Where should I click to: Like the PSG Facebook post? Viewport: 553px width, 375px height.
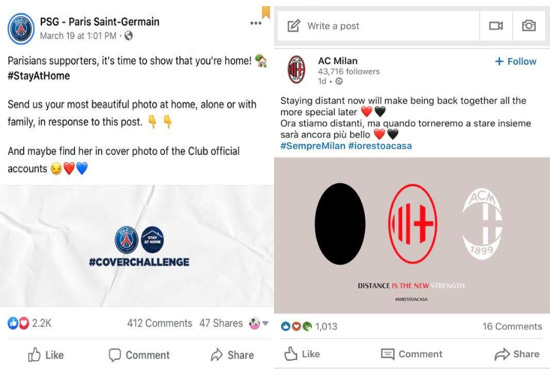pyautogui.click(x=45, y=355)
